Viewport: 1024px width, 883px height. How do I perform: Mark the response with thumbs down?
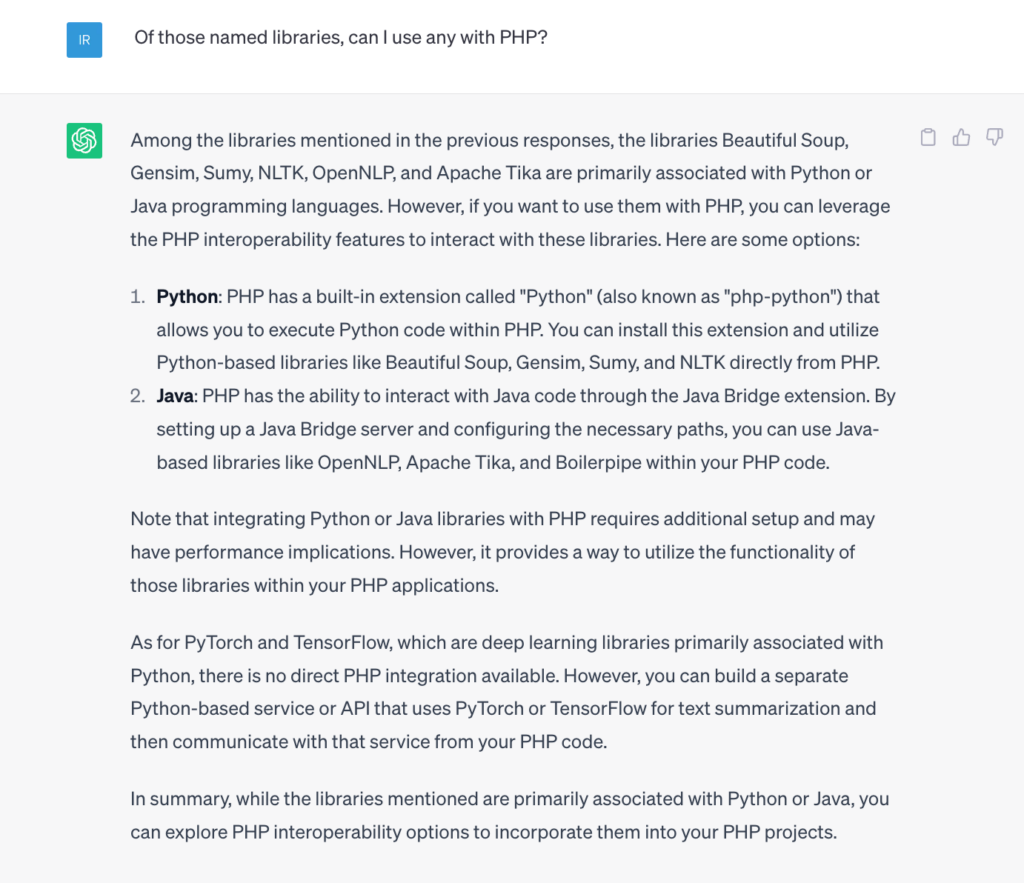[x=995, y=137]
